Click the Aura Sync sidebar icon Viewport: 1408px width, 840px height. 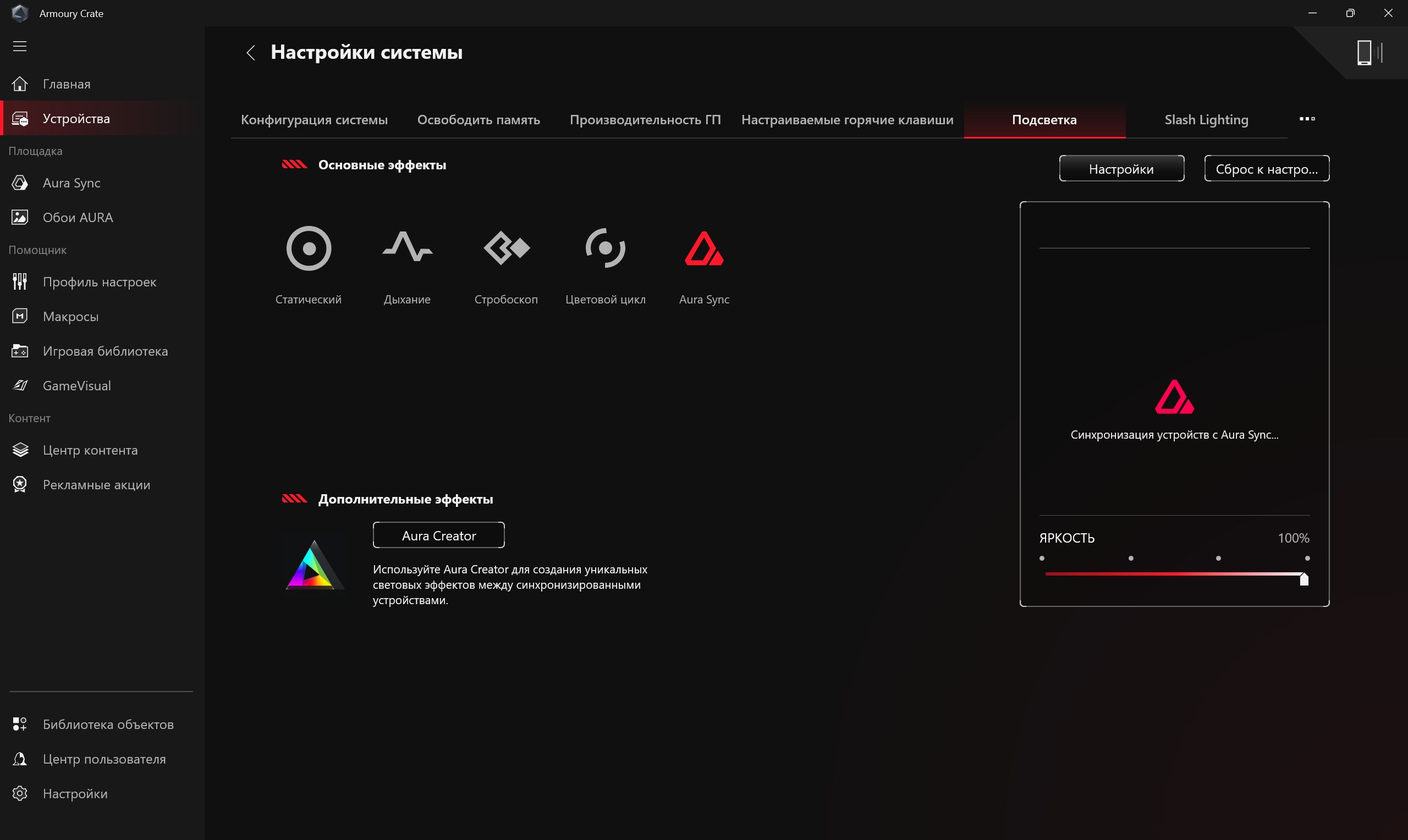(x=20, y=183)
